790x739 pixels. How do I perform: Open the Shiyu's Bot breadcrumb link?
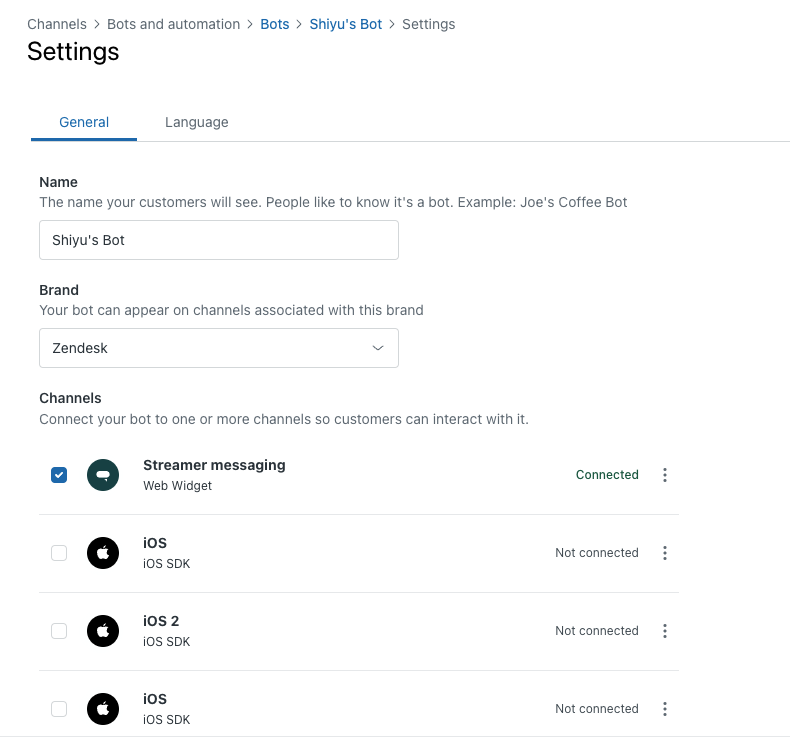tap(345, 24)
